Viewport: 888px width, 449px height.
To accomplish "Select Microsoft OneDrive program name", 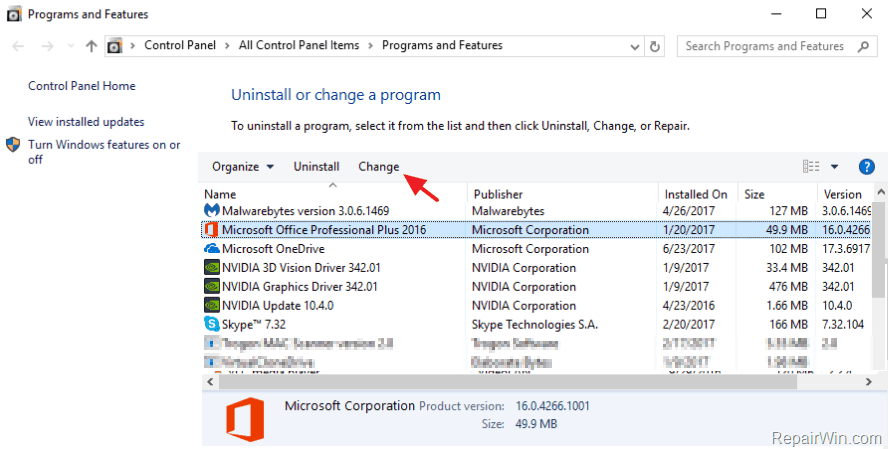I will [x=274, y=249].
